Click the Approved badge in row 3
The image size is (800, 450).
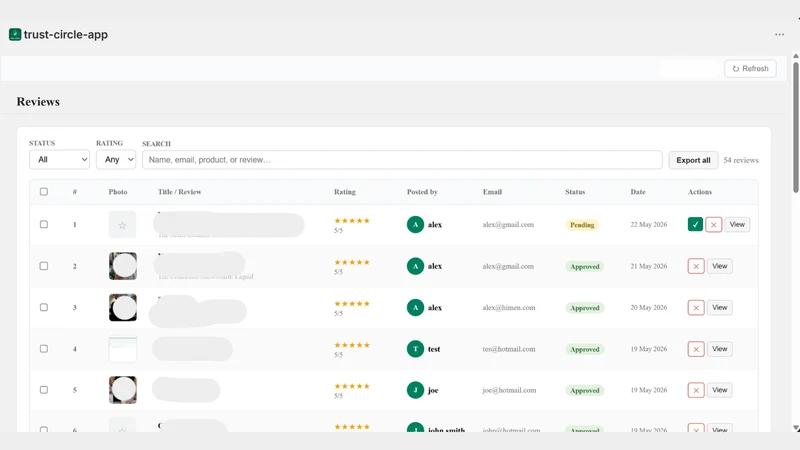coord(585,308)
